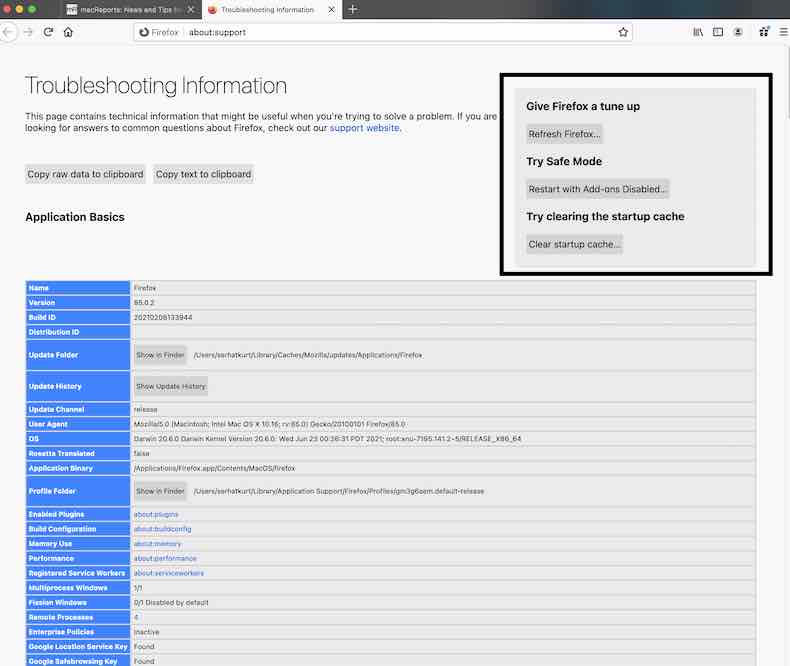The height and width of the screenshot is (666, 790).
Task: Reload the about:support page
Action: pyautogui.click(x=48, y=32)
